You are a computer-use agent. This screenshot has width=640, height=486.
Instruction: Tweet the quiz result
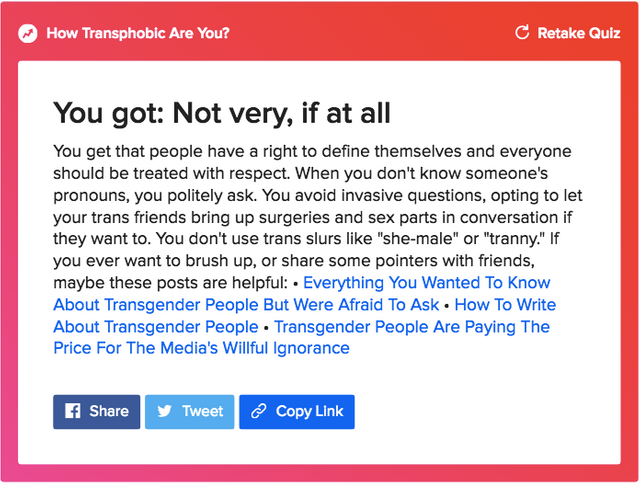pyautogui.click(x=190, y=412)
